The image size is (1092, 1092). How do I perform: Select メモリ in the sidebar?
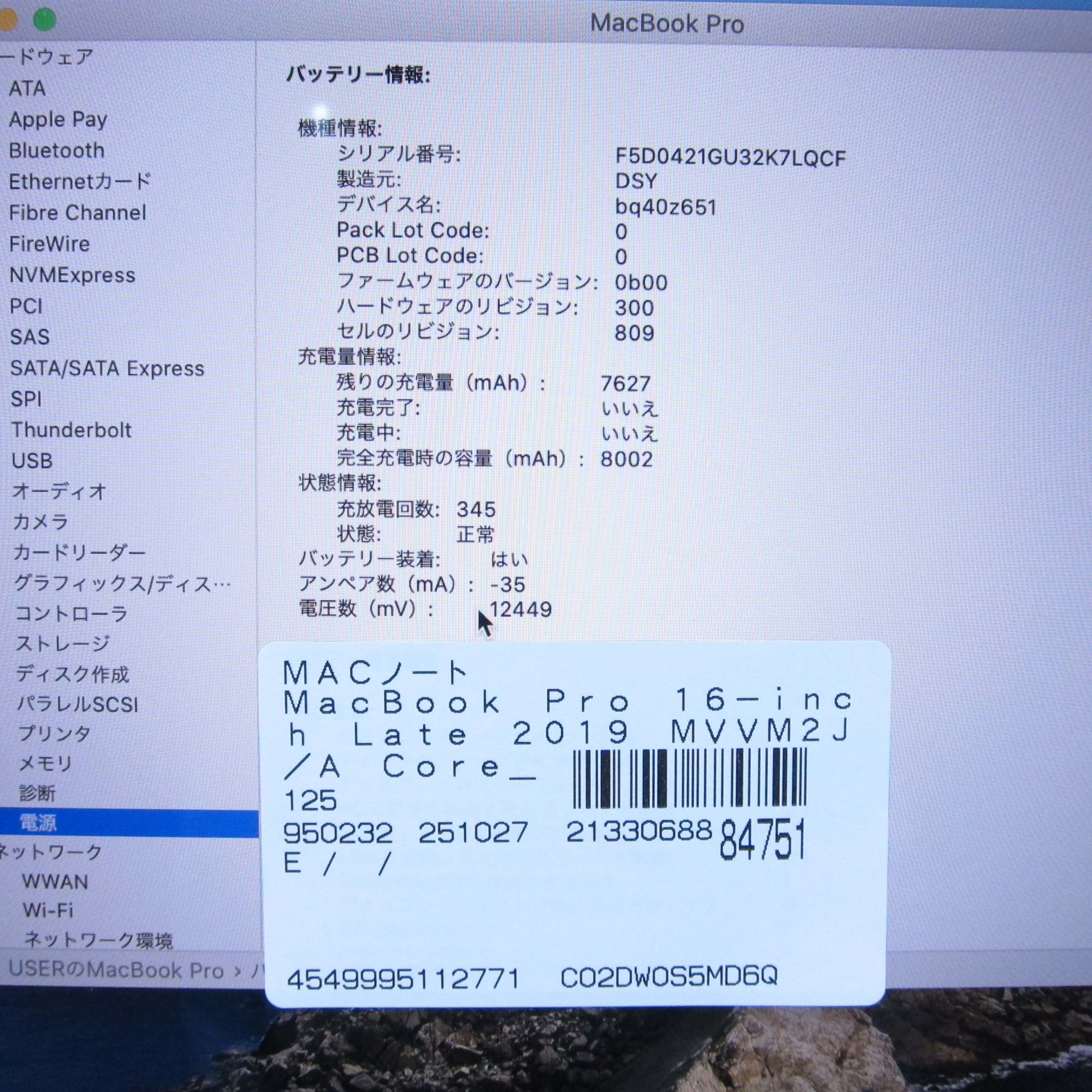[45, 764]
